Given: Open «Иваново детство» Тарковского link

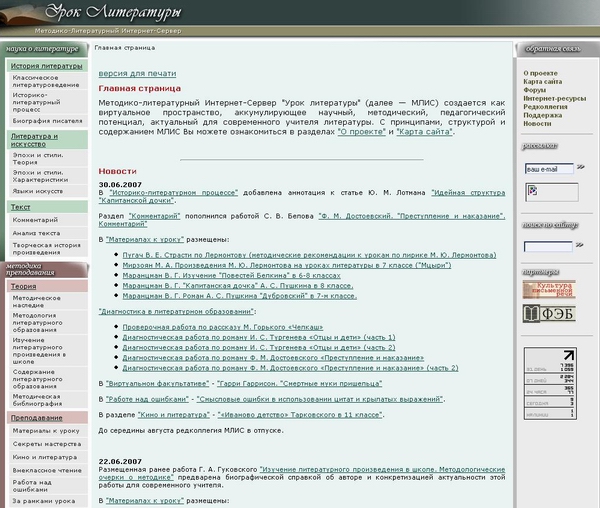Looking at the screenshot, I should click(x=300, y=415).
